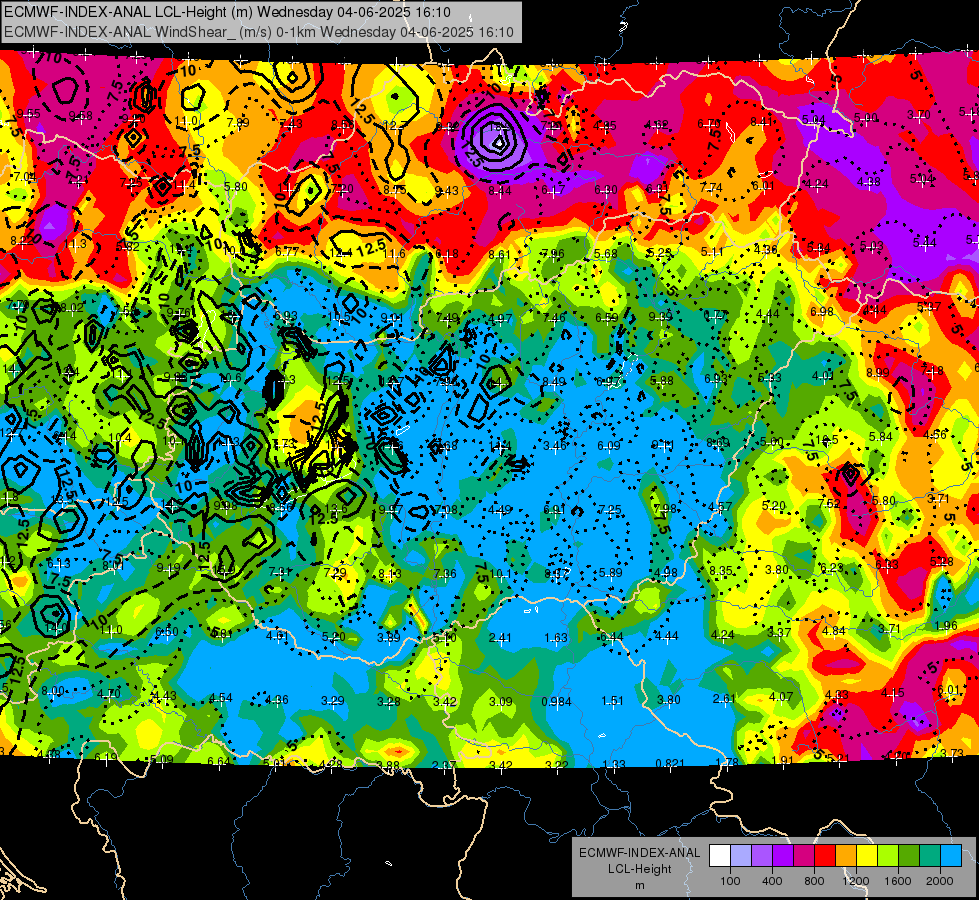
Task: Click the grid value '10.1'
Action: click(x=501, y=573)
